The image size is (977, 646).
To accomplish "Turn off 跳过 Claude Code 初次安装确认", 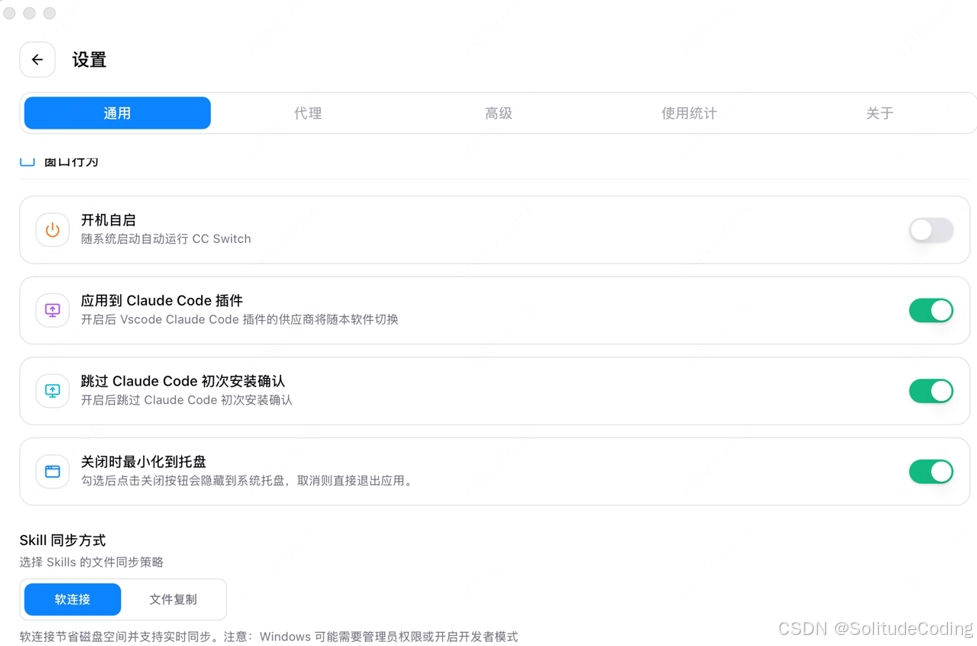I will pos(930,391).
